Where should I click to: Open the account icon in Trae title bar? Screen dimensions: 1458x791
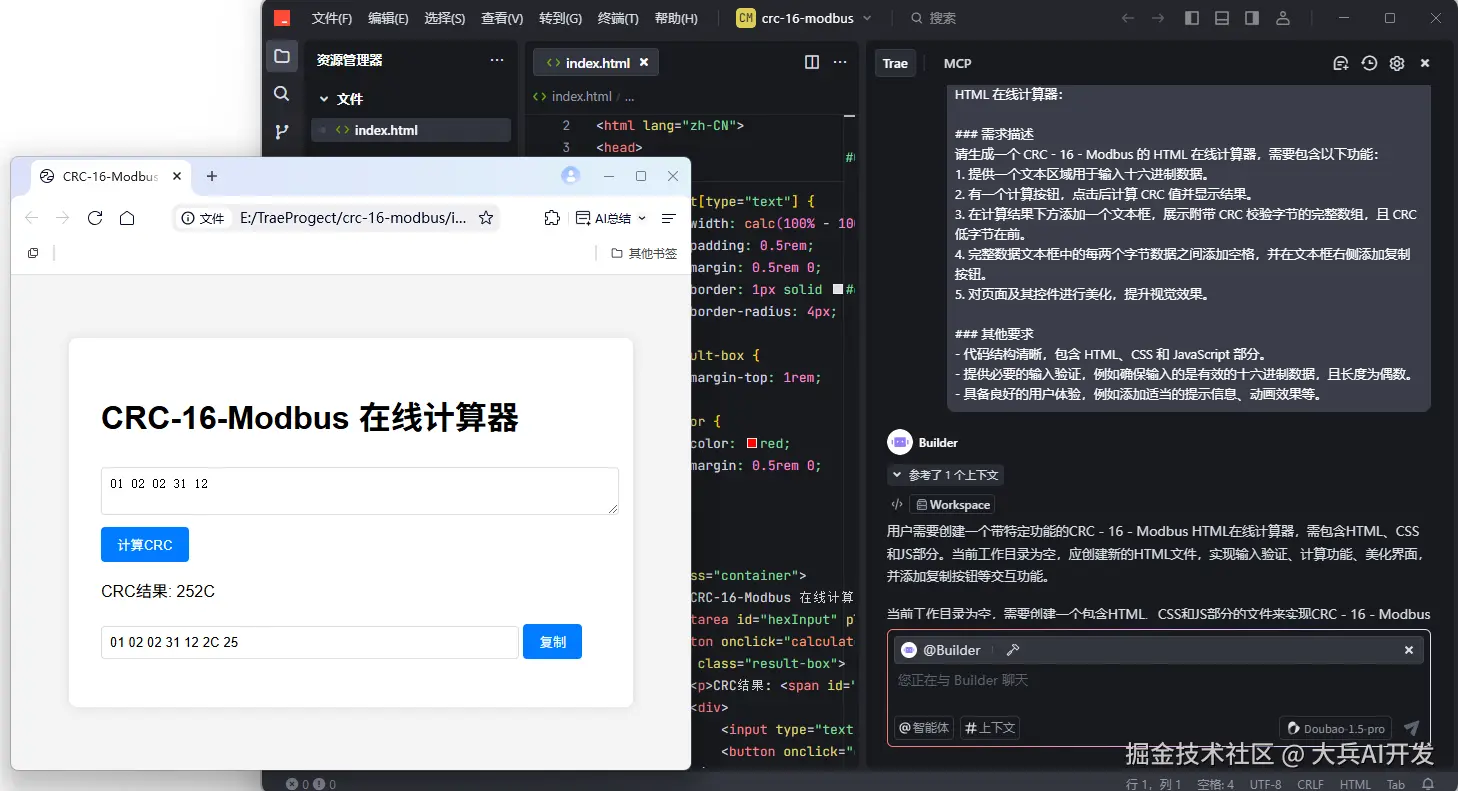1283,18
